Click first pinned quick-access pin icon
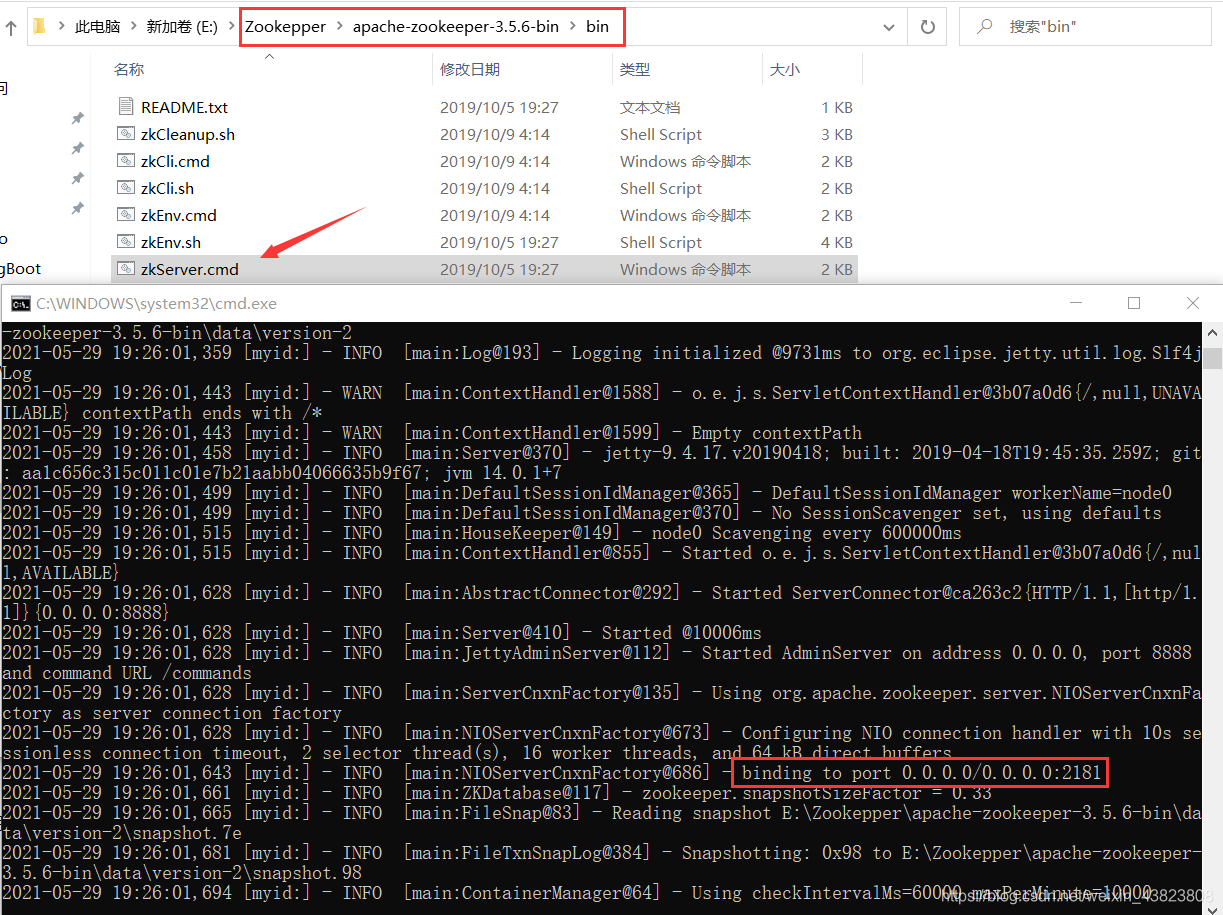Screen dimensions: 1223x915 (x=77, y=118)
